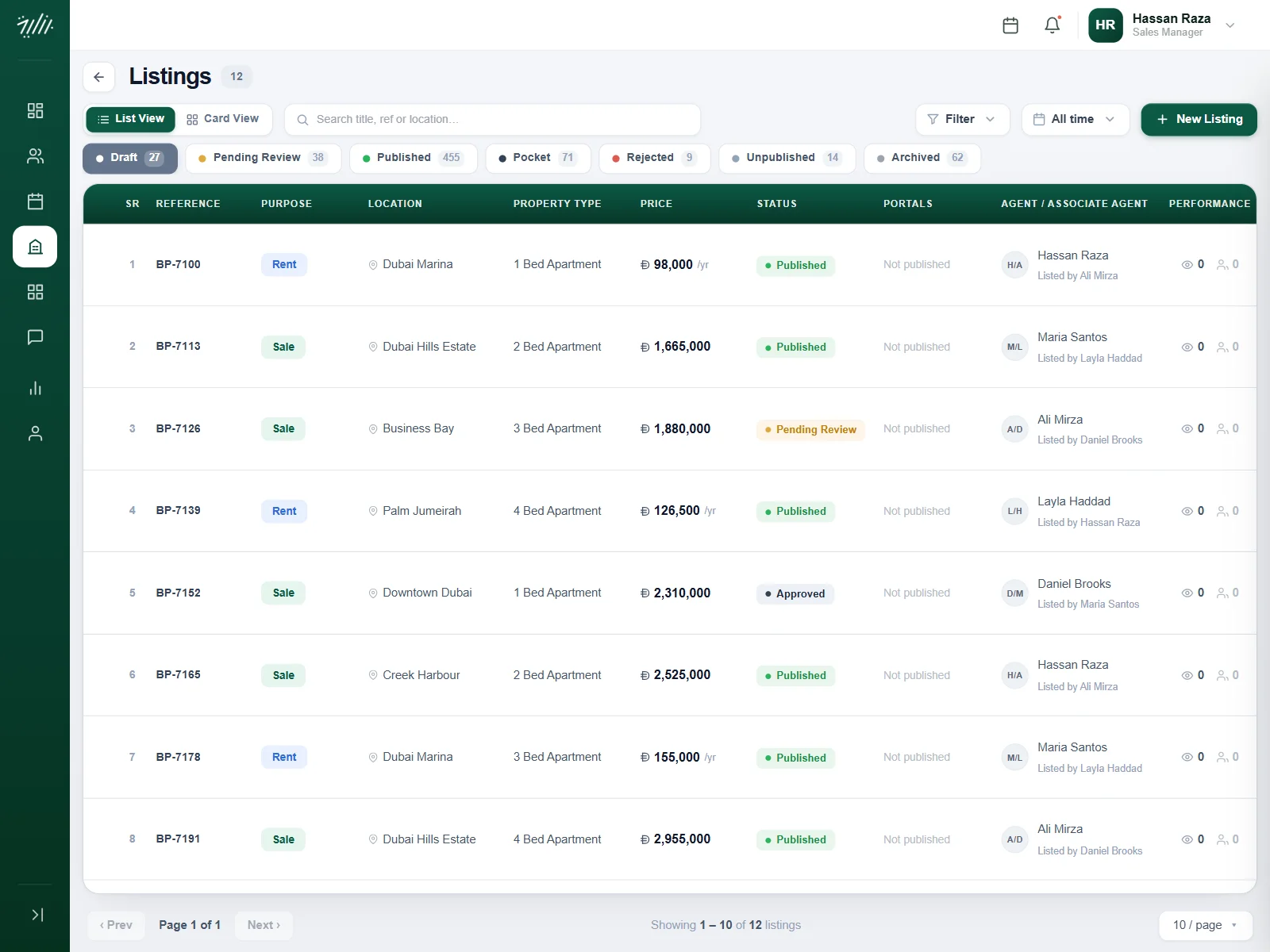Image resolution: width=1270 pixels, height=952 pixels.
Task: Click the D/M agent avatar for BP-7152
Action: coord(1014,593)
